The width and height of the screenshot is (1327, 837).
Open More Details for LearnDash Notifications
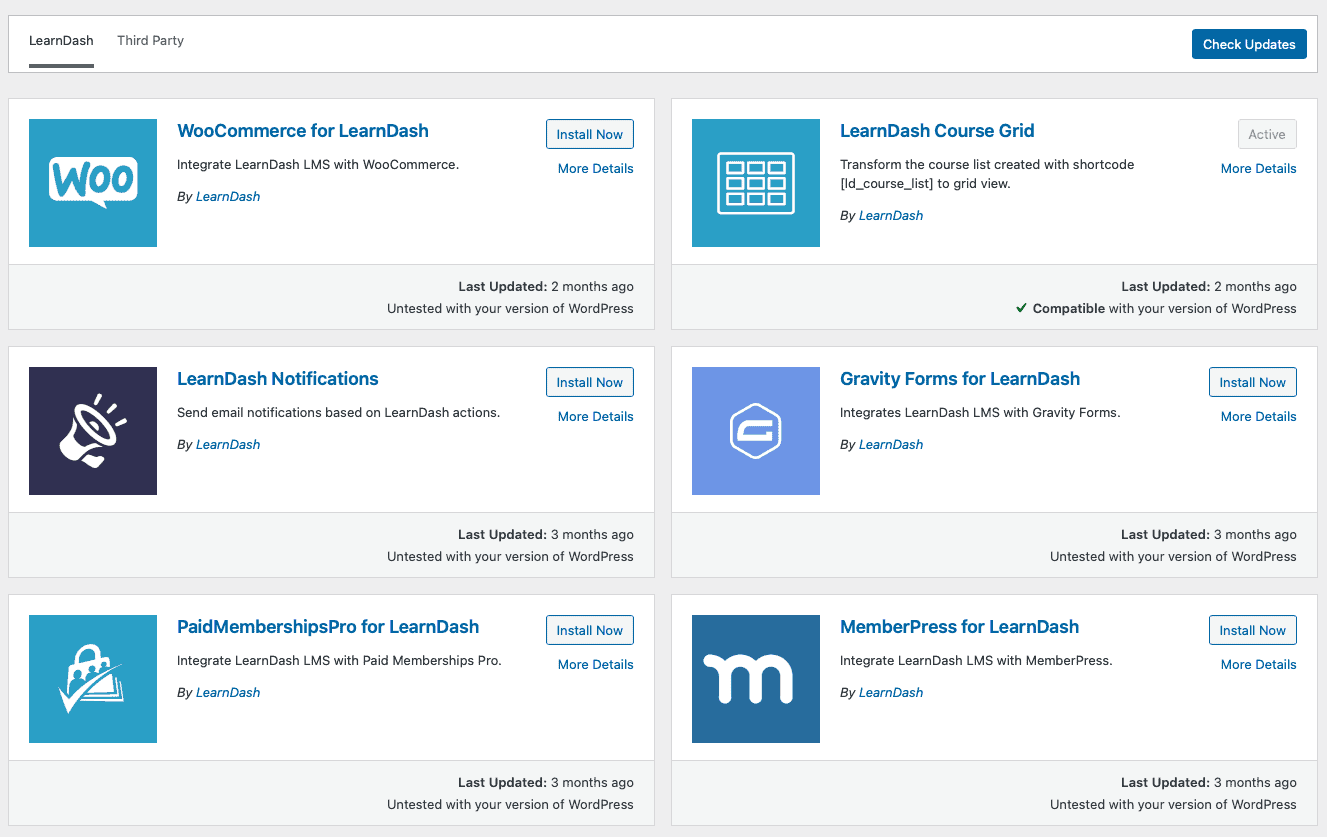click(x=596, y=416)
